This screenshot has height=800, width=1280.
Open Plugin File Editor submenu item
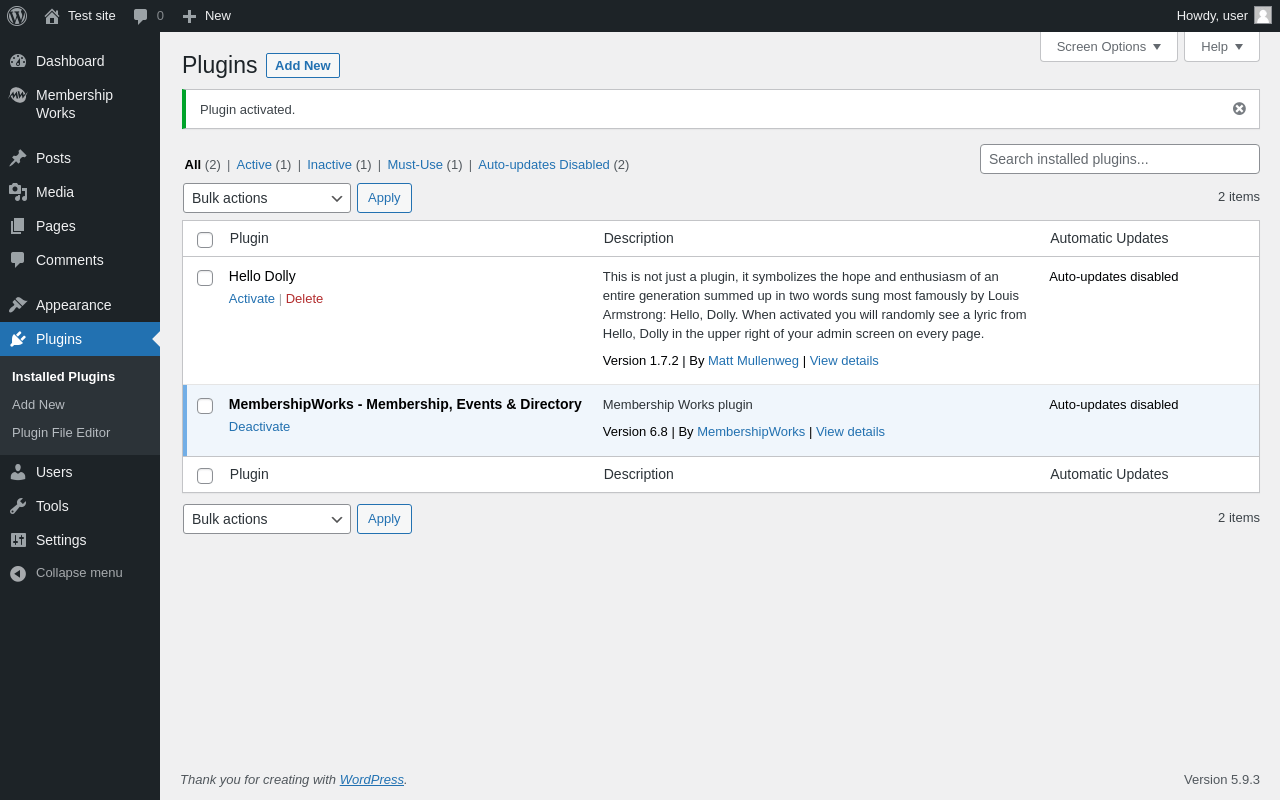(x=61, y=433)
